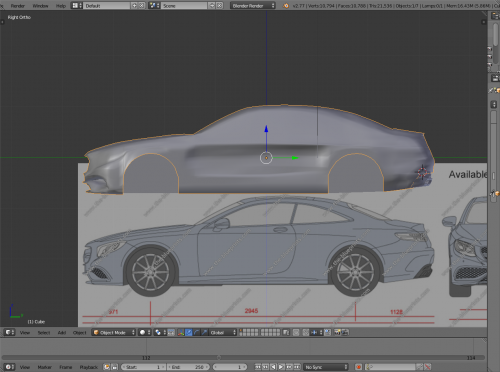Open the viewport shading dropdown

pyautogui.click(x=145, y=332)
